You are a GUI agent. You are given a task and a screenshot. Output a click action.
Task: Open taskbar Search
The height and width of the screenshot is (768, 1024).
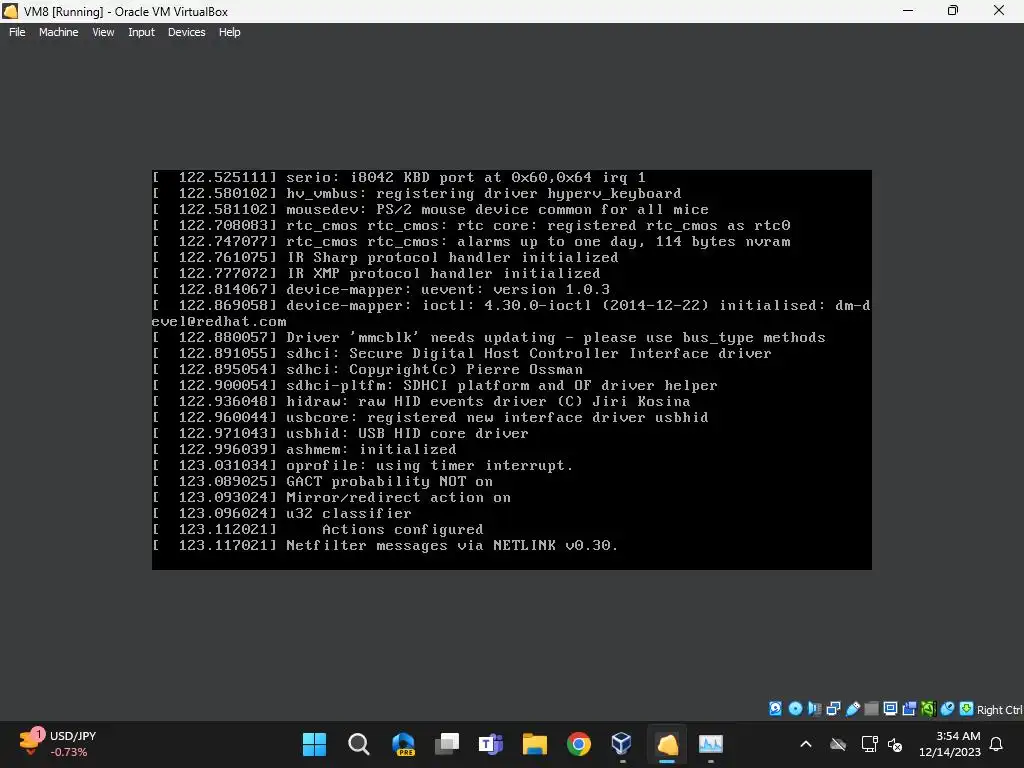tap(359, 744)
